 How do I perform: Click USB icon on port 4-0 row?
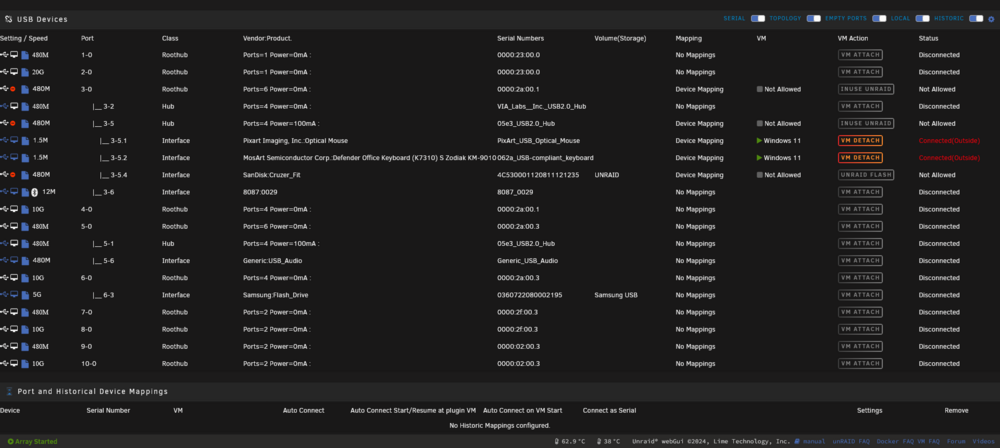click(x=4, y=209)
